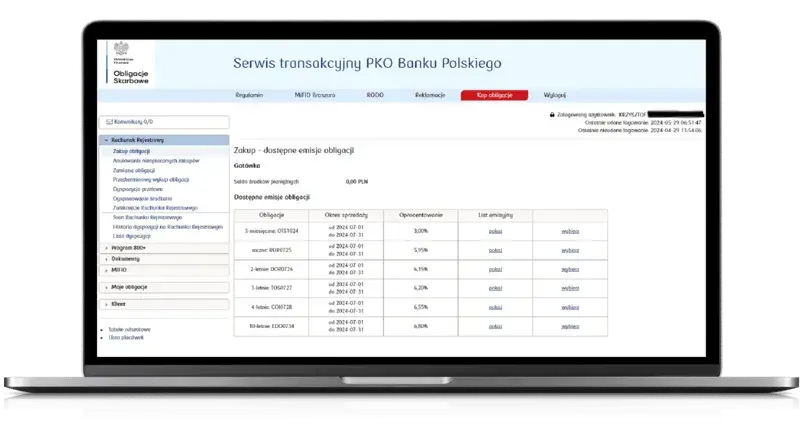Viewport: 800px width, 425px height.
Task: Expand the MIFID sidebar section
Action: [164, 270]
